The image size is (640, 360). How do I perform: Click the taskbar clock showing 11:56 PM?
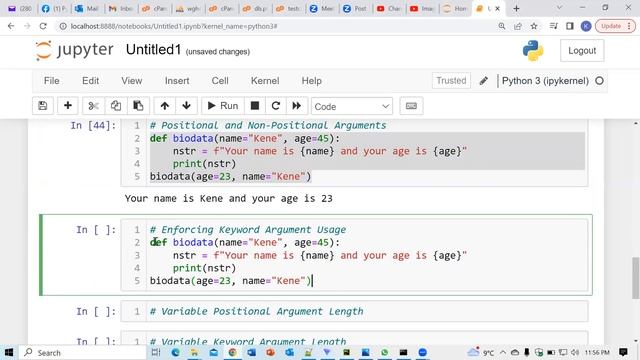597,352
